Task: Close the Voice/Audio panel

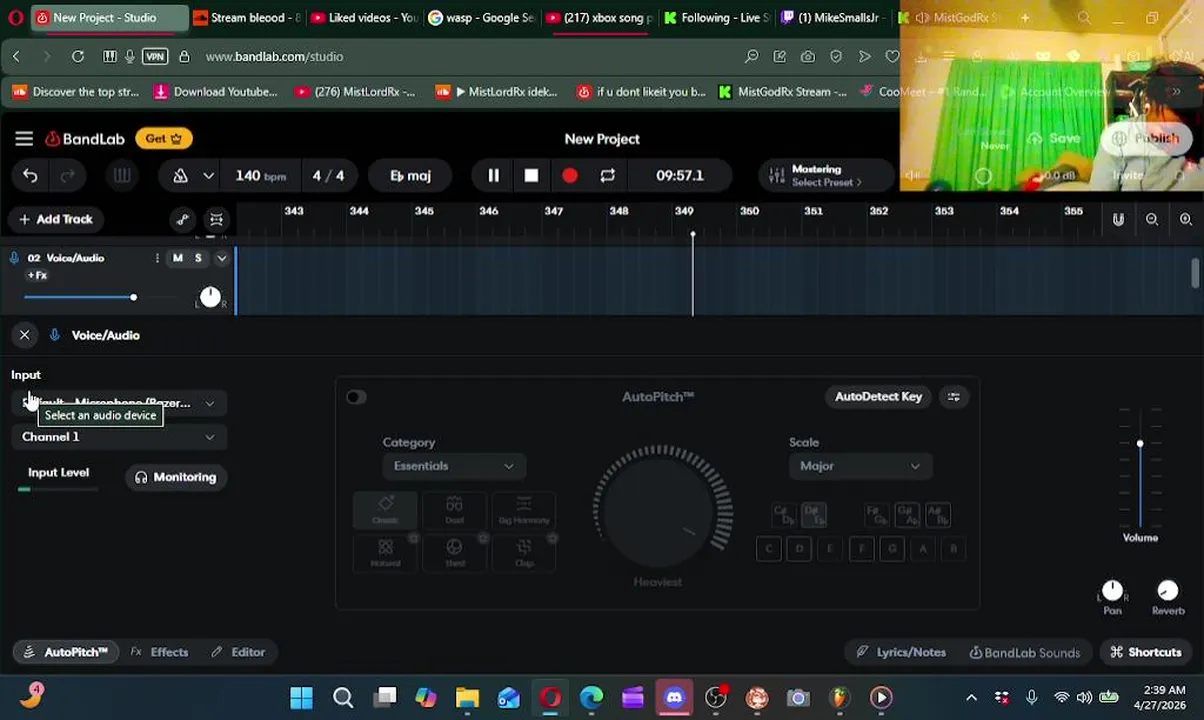Action: click(24, 335)
